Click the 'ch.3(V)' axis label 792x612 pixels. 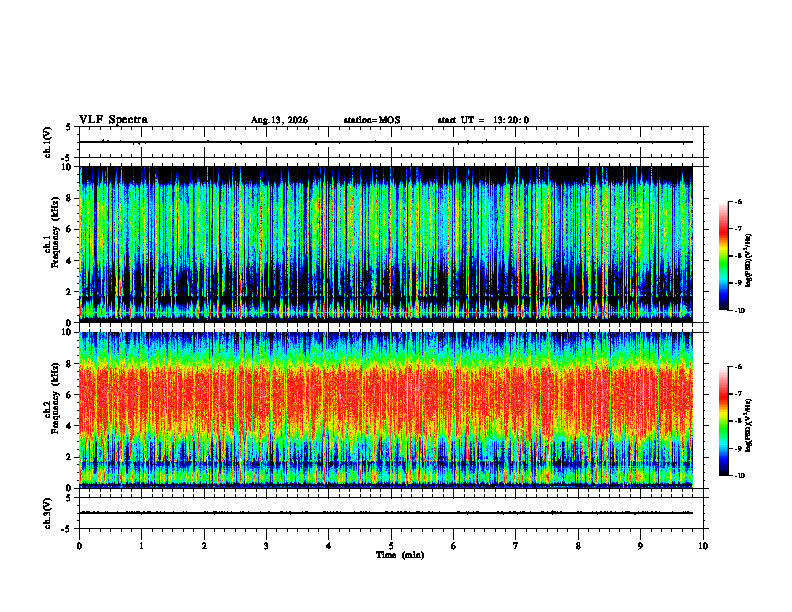48,513
